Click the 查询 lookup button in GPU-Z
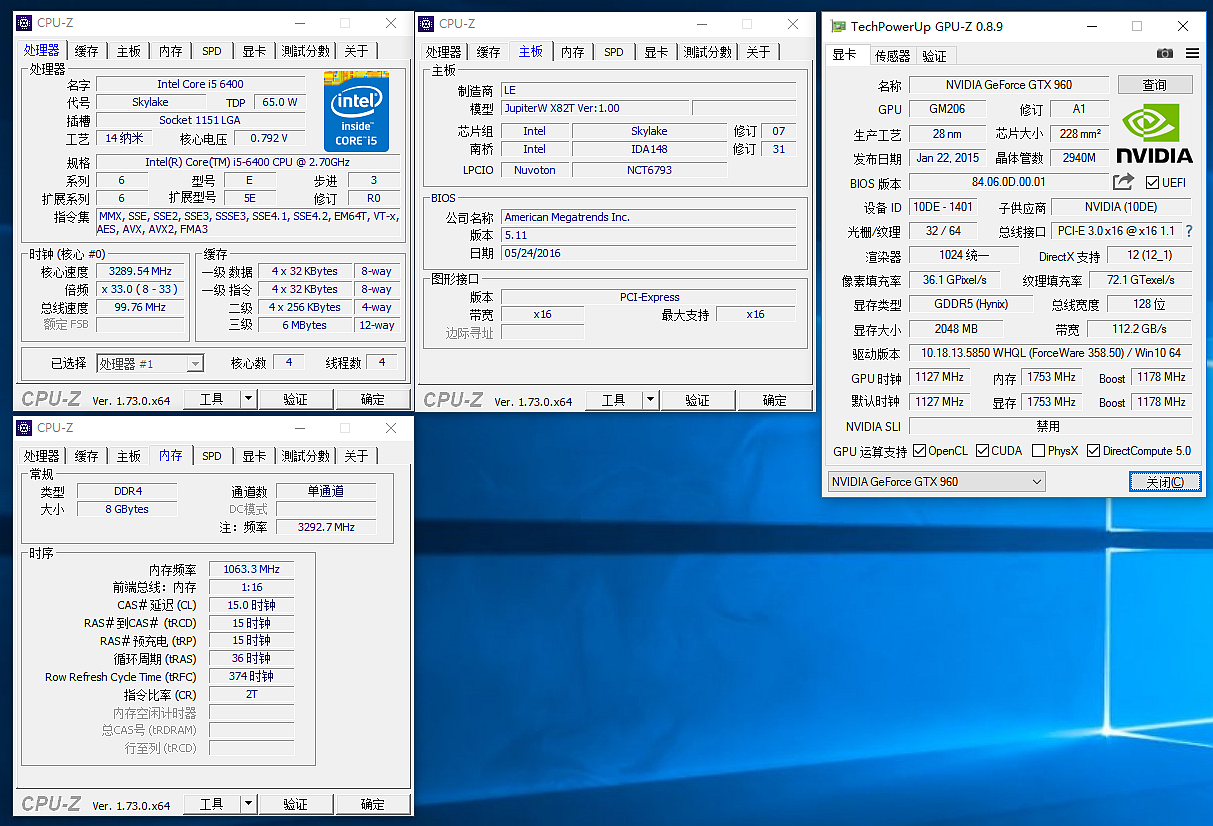 pyautogui.click(x=1155, y=85)
